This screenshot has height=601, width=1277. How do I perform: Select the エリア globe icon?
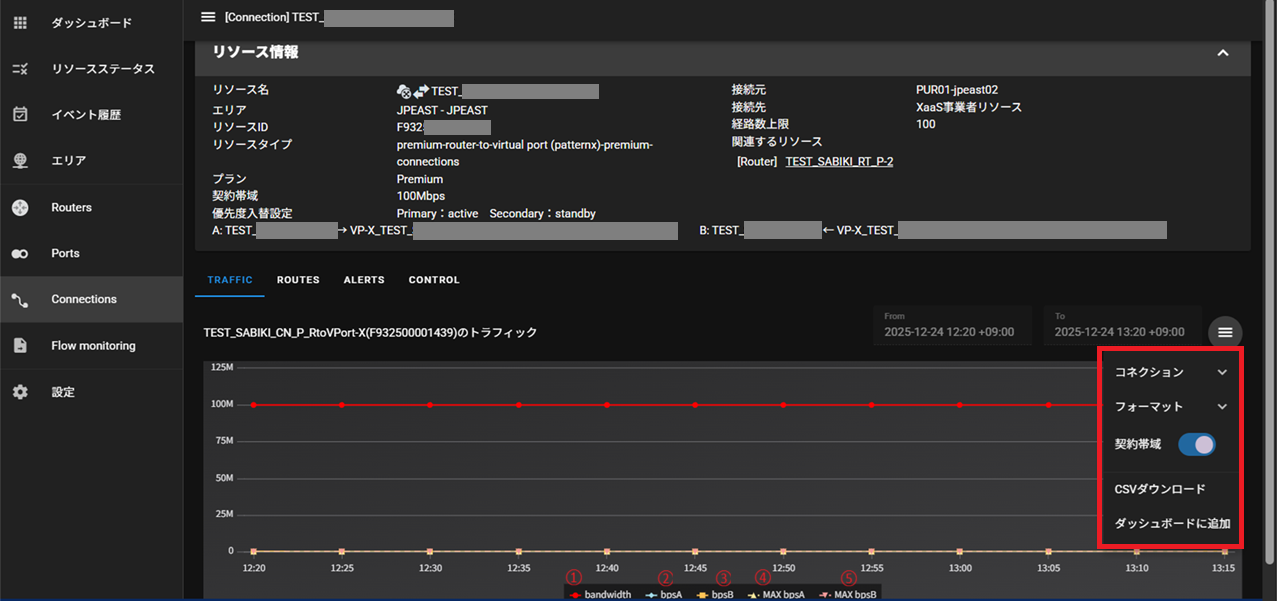20,161
